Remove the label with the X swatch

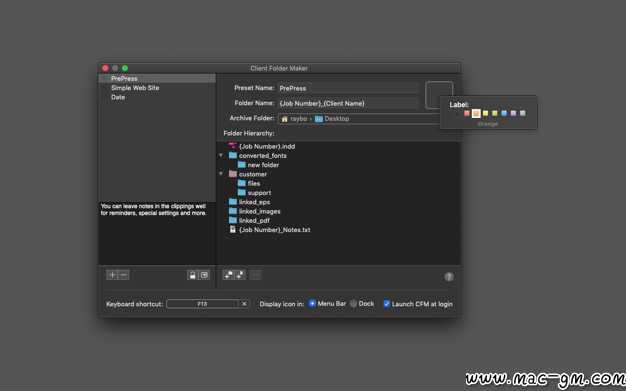pos(457,114)
